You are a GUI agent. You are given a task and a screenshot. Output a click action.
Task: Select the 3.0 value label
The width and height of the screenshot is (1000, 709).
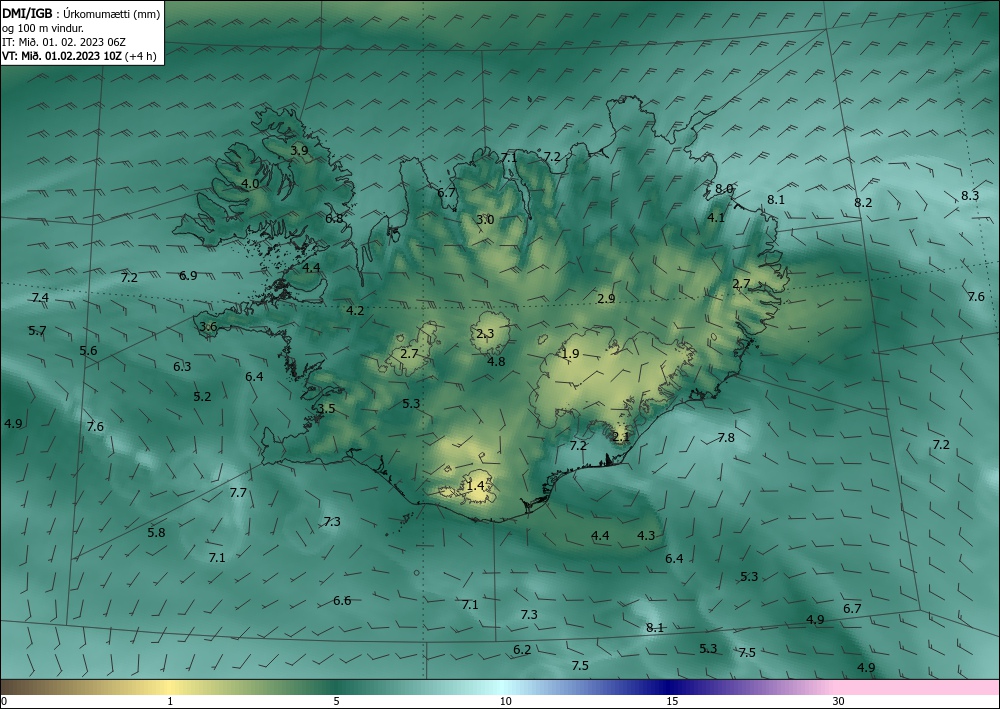485,220
